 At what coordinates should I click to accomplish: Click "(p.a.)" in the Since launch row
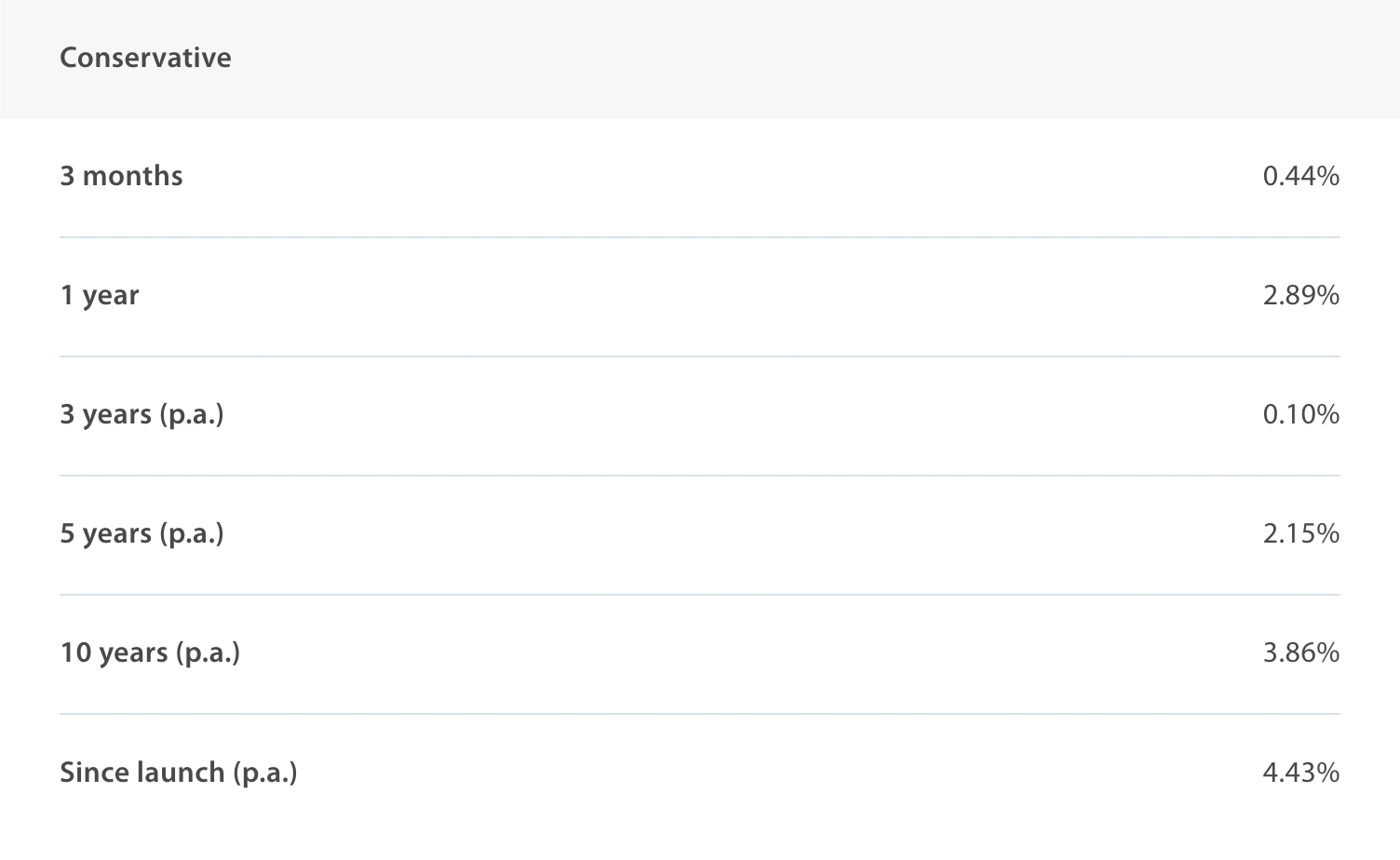(264, 773)
